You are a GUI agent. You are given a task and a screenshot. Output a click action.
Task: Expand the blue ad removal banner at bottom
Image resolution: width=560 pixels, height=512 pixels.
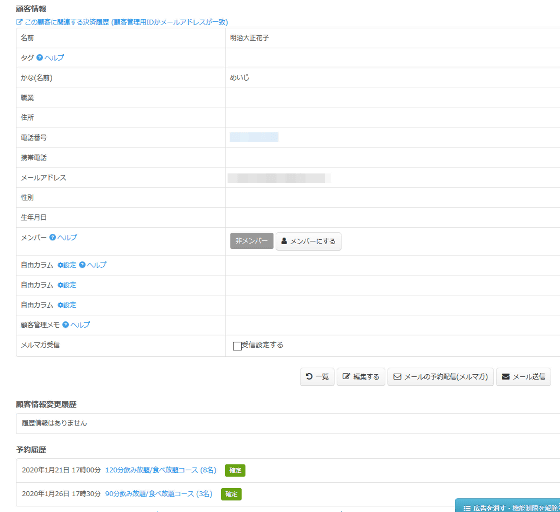coord(508,506)
